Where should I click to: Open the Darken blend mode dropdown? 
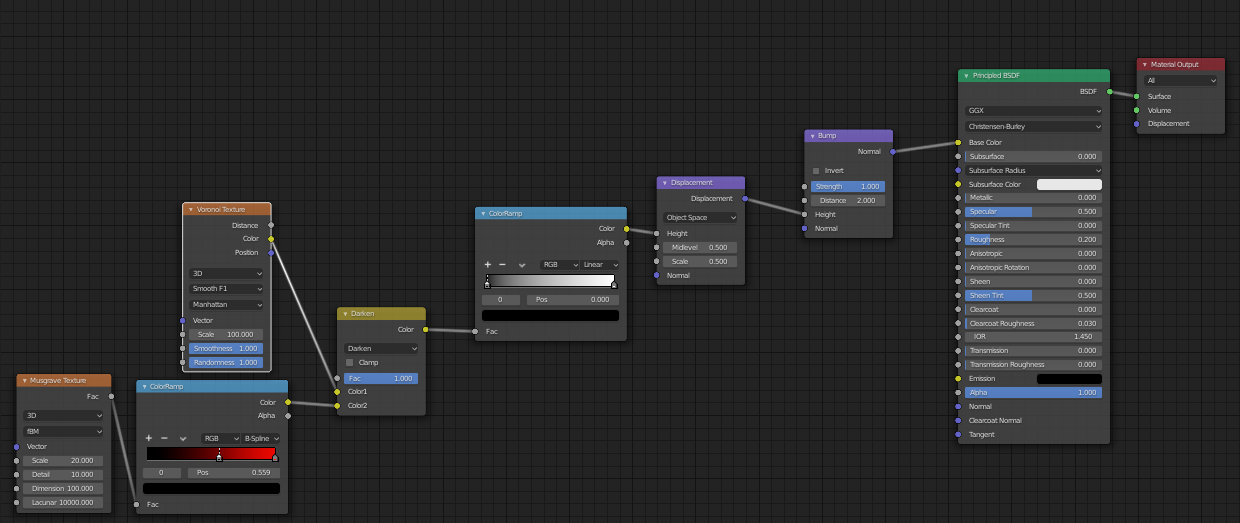tap(381, 348)
